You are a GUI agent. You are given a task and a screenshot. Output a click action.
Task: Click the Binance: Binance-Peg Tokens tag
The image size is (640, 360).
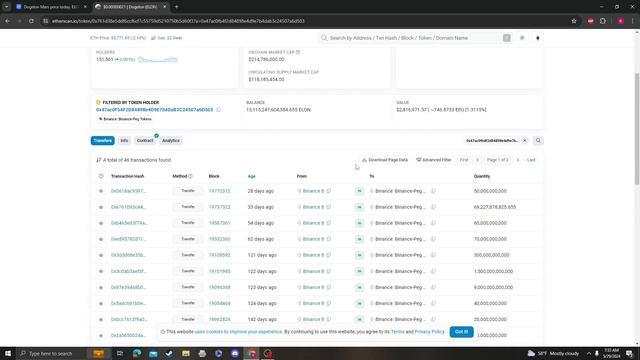click(x=125, y=119)
